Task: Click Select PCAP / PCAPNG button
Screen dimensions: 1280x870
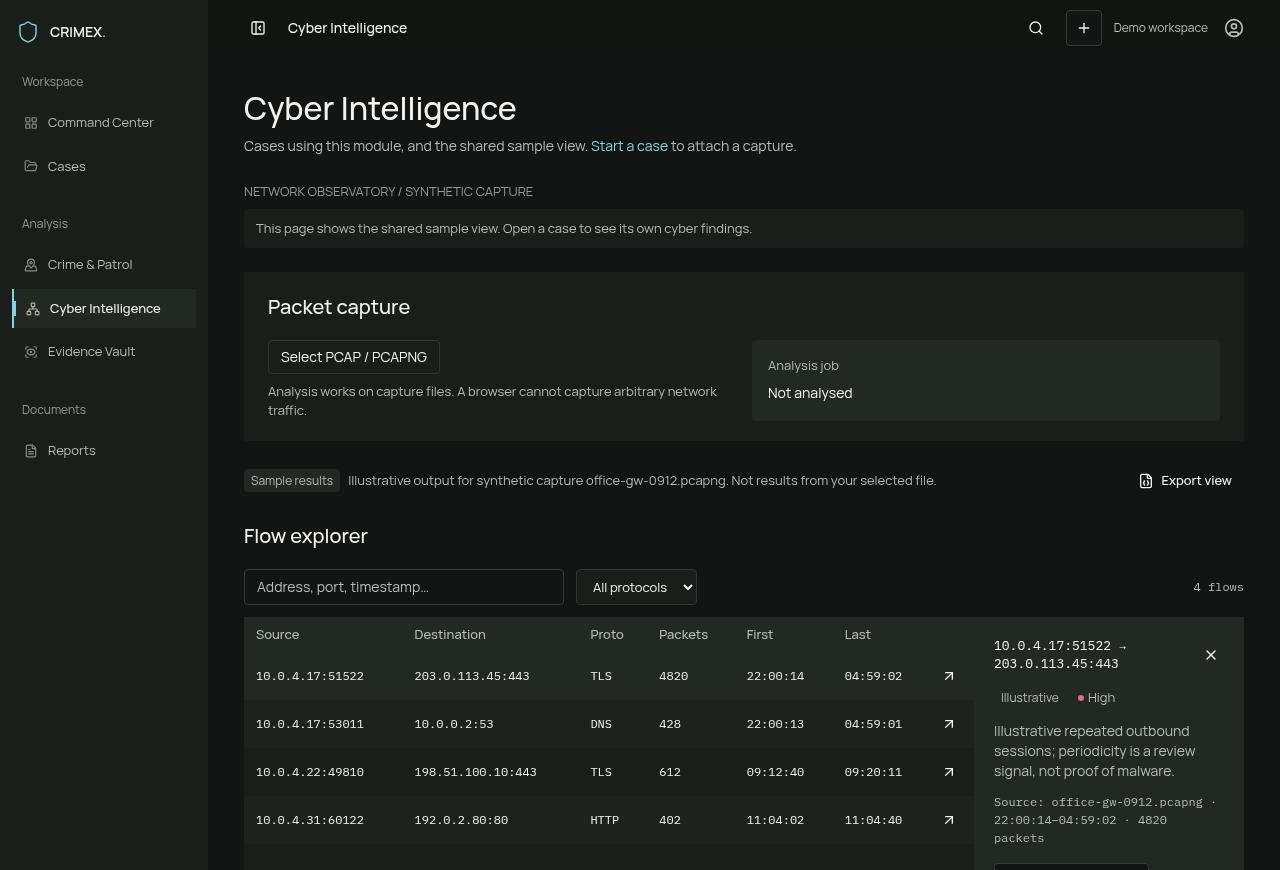Action: tap(354, 357)
